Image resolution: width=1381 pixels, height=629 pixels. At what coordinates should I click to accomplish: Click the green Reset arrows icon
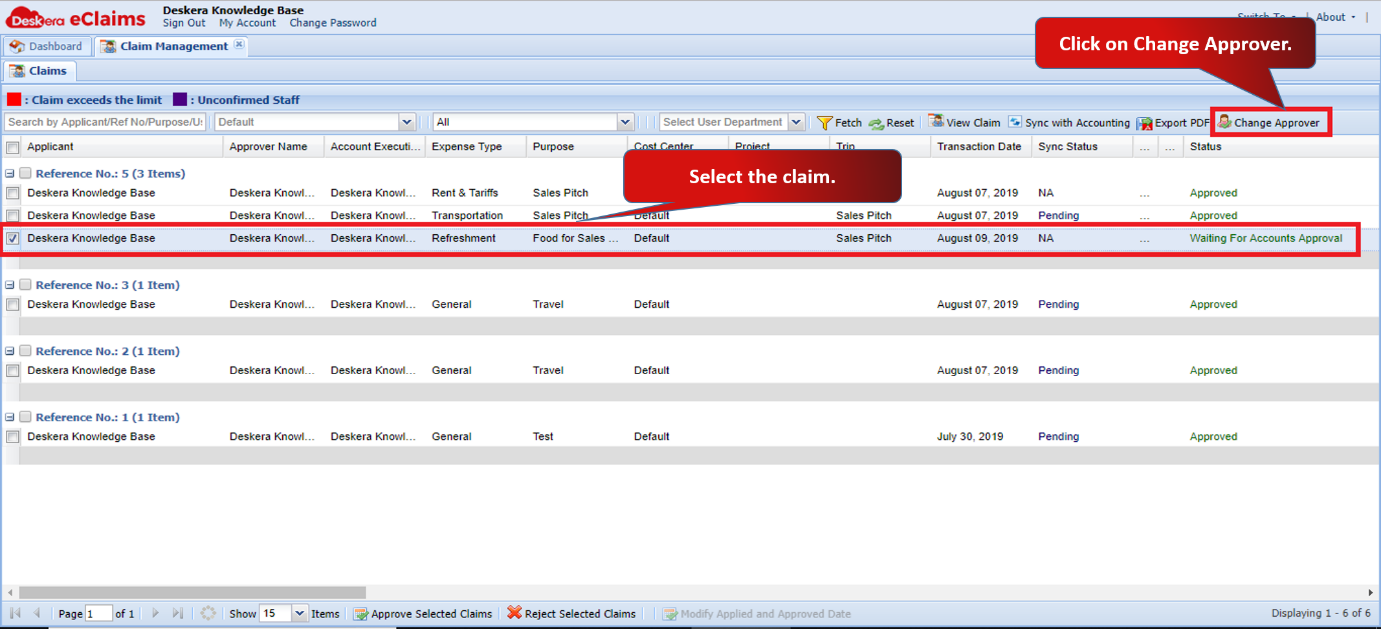876,123
